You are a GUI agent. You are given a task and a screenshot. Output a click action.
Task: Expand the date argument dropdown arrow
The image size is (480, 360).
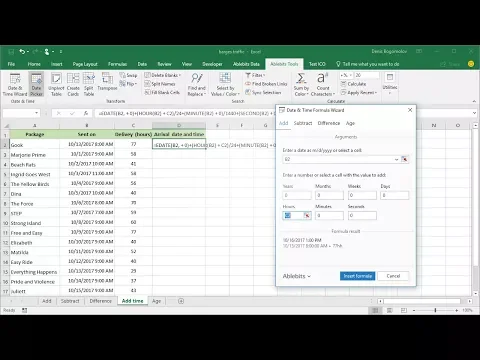pyautogui.click(x=396, y=159)
